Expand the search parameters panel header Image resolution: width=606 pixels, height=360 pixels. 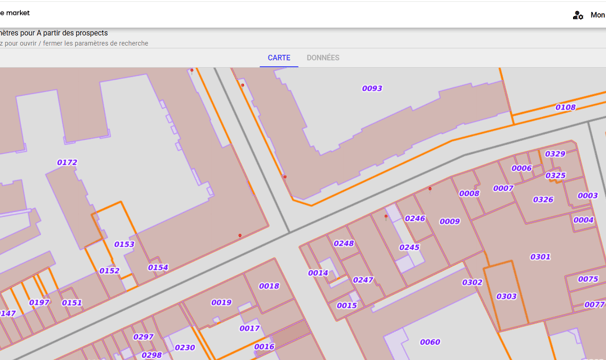click(303, 38)
